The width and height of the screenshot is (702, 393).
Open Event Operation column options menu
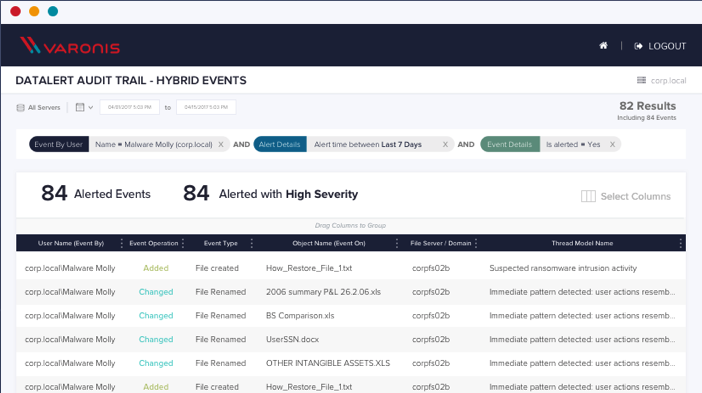coord(183,243)
